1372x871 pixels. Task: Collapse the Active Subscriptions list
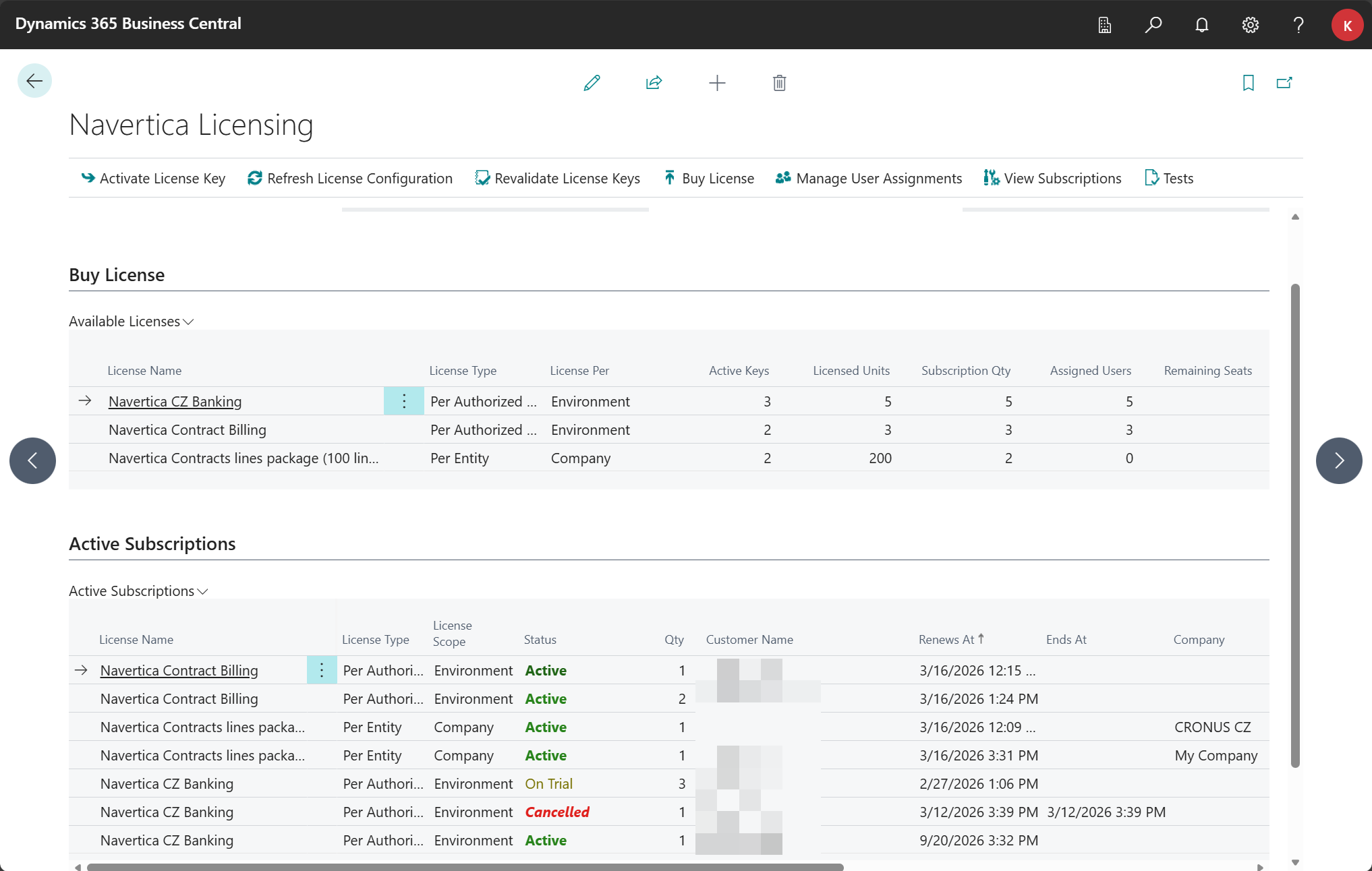(204, 591)
